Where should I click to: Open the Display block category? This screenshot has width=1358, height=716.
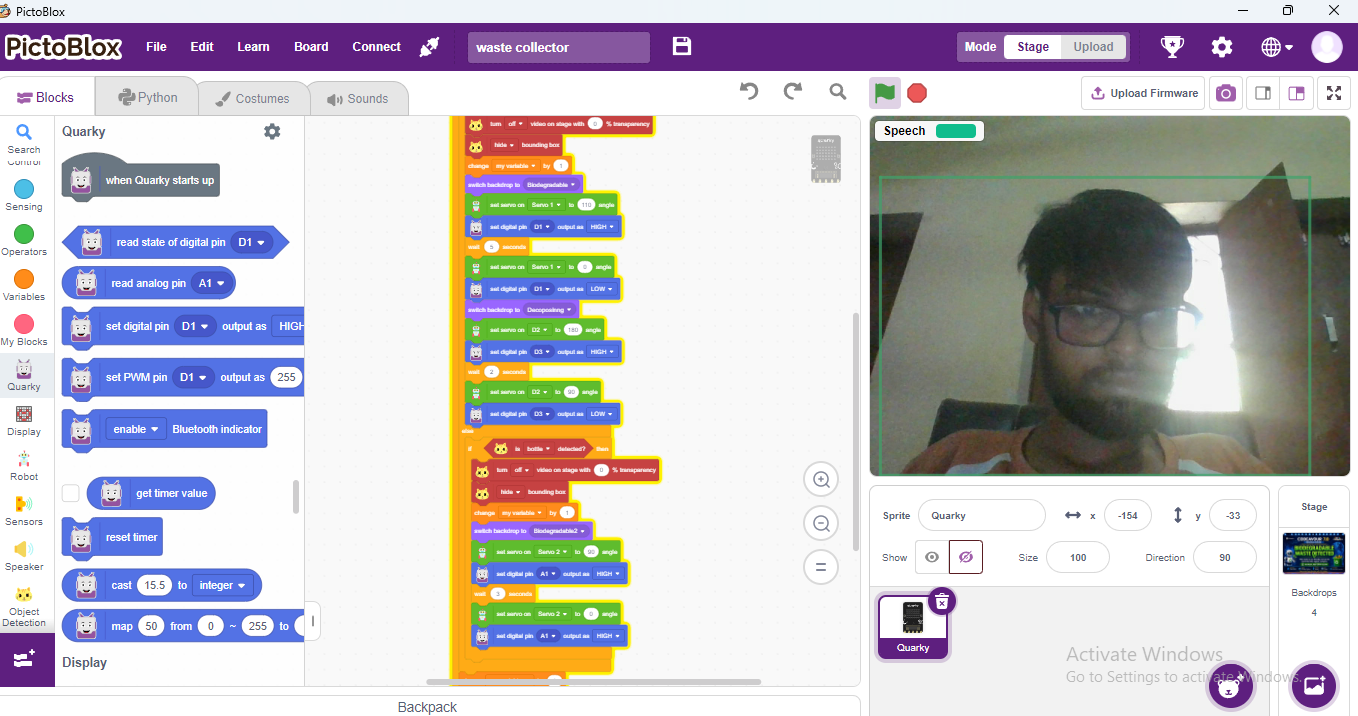(x=24, y=421)
